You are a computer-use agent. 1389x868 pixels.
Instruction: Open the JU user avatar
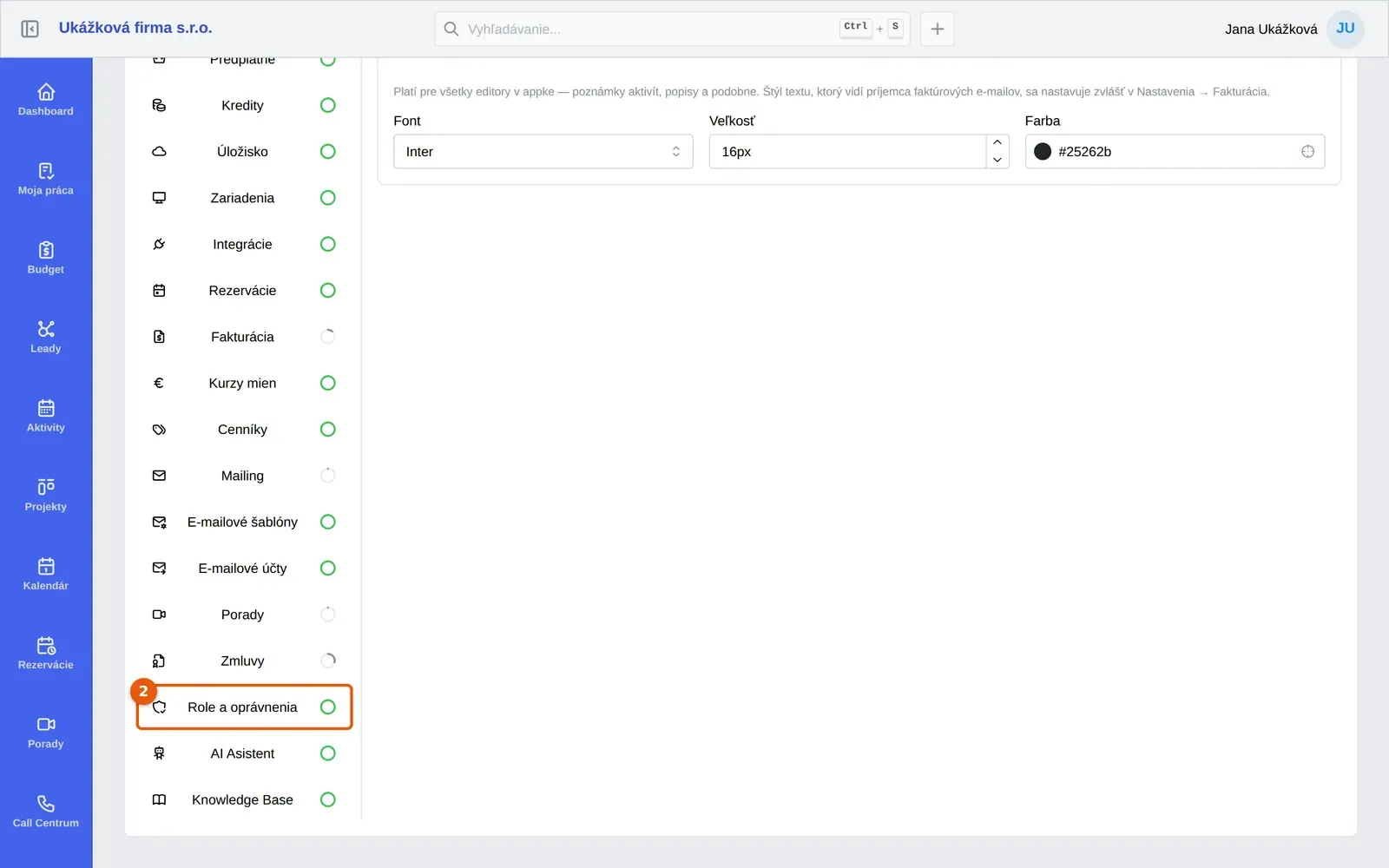1346,29
